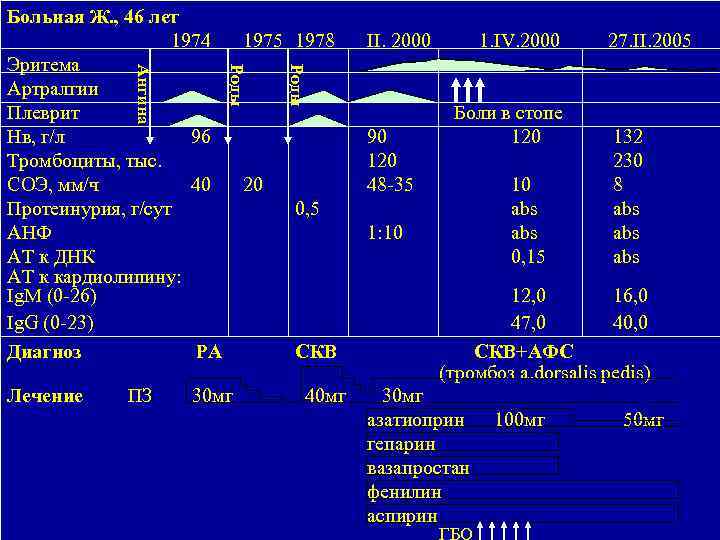Click the "II. 2000" date header
Screen dimensions: 720x540
coord(399,40)
